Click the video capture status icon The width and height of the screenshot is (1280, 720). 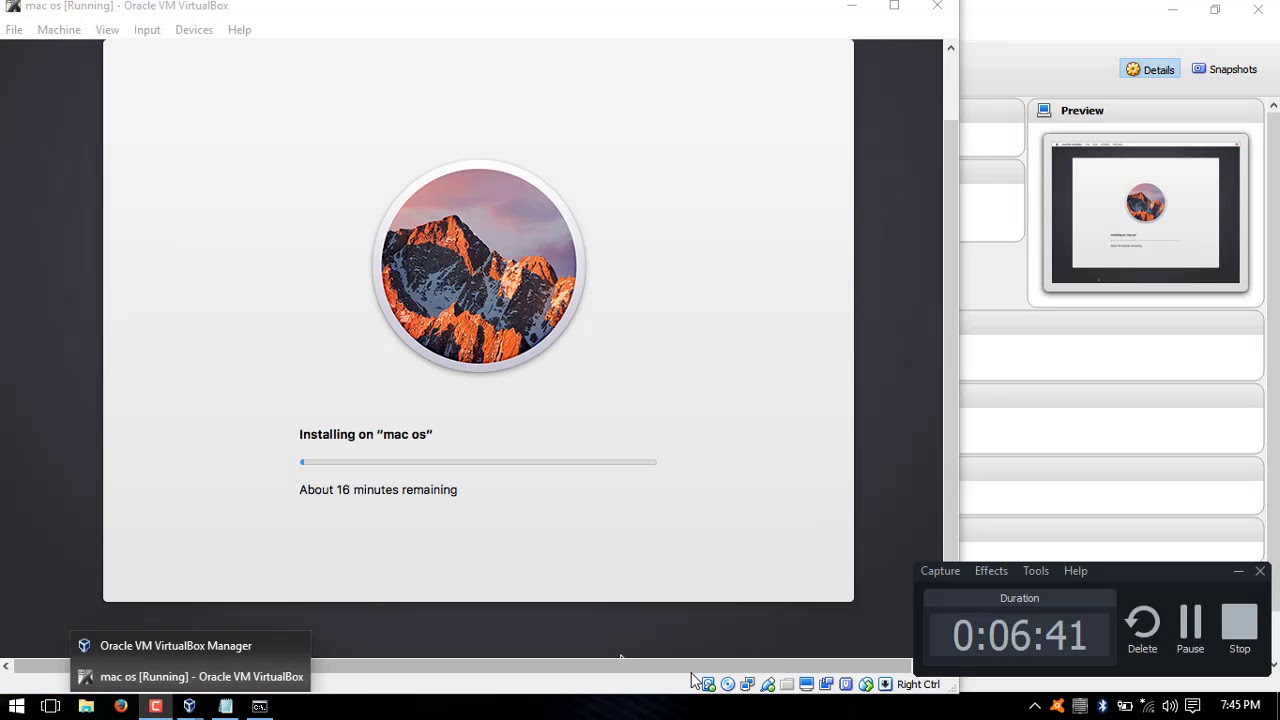826,684
